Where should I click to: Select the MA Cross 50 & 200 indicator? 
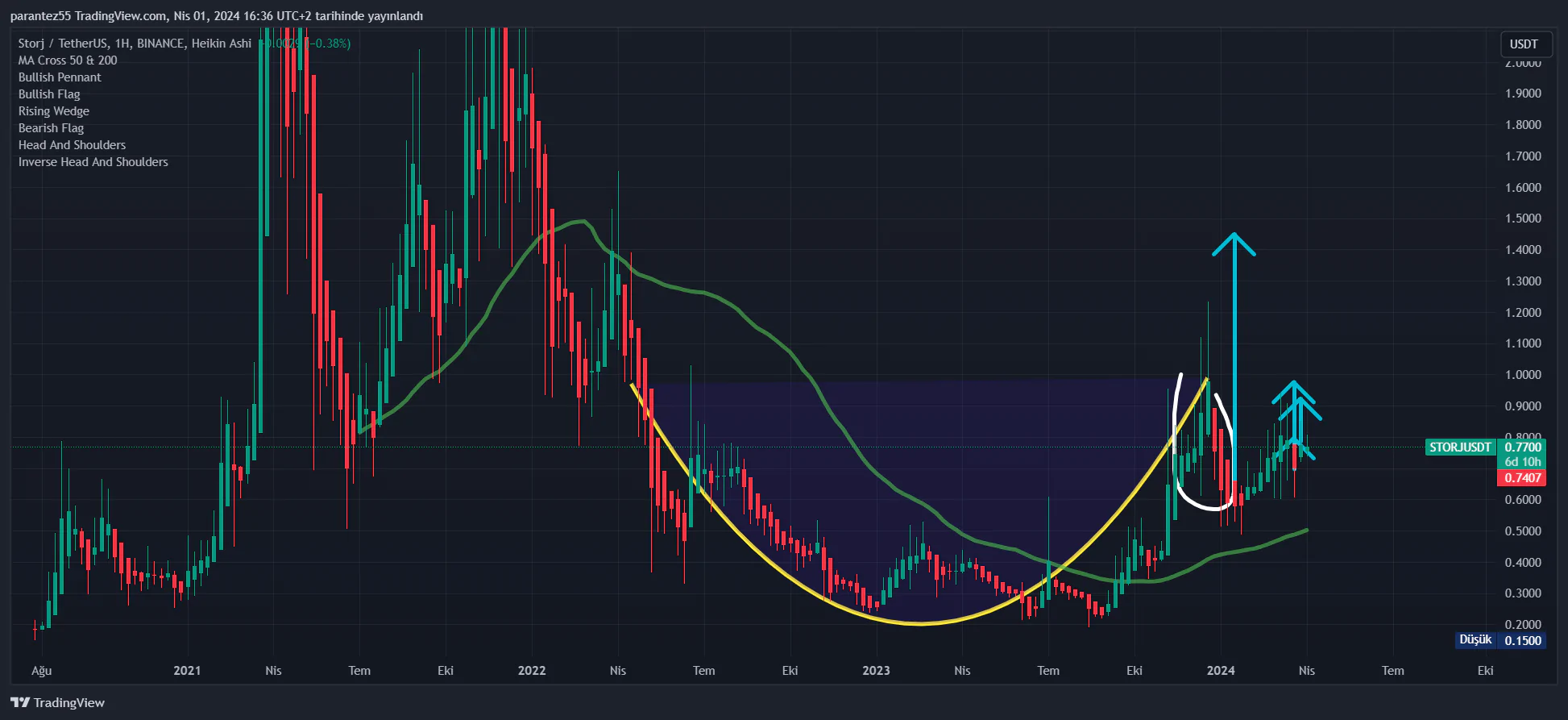[68, 60]
